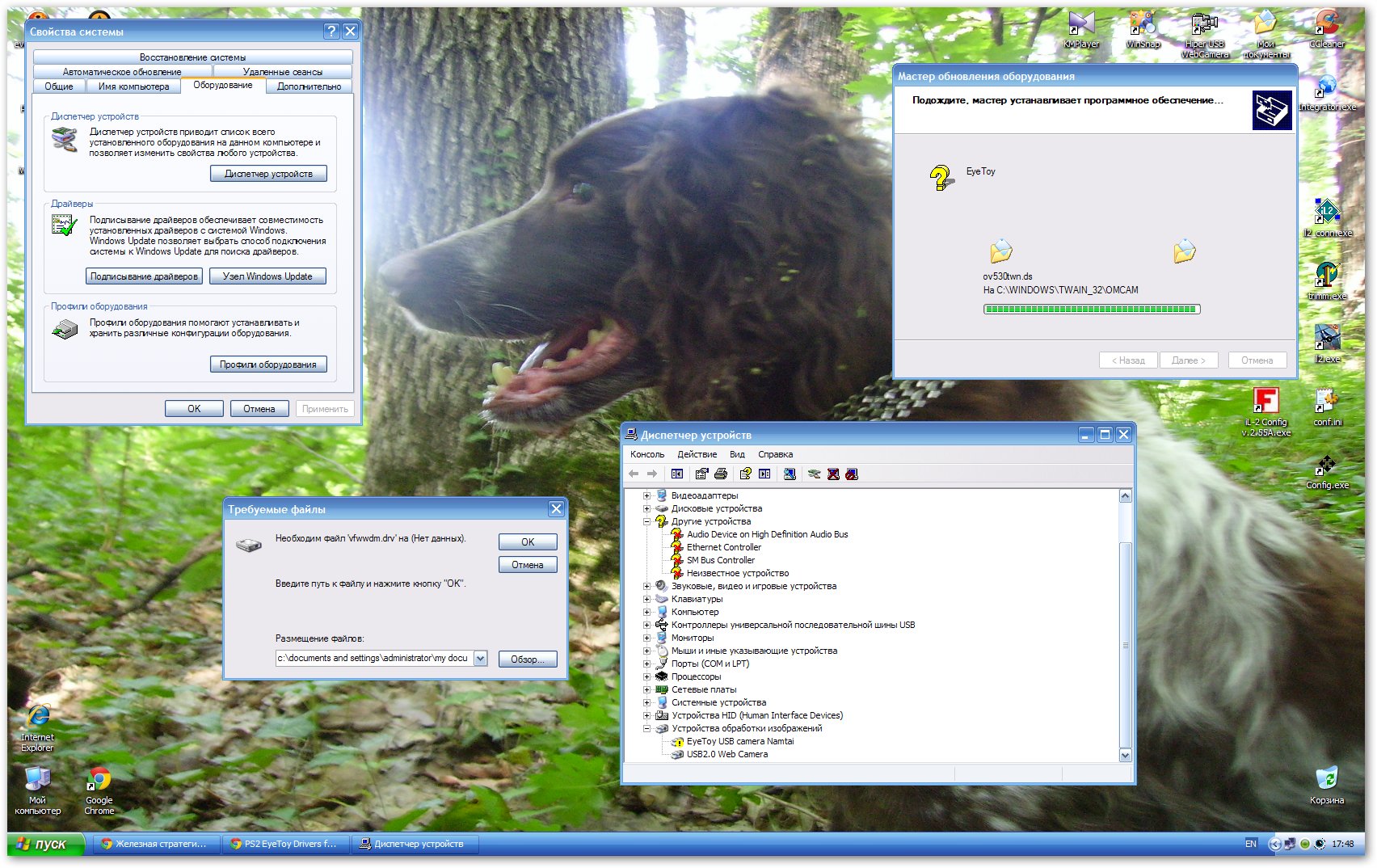Image resolution: width=1377 pixels, height=868 pixels.
Task: Select the Ethernet Controller device
Action: tap(724, 548)
